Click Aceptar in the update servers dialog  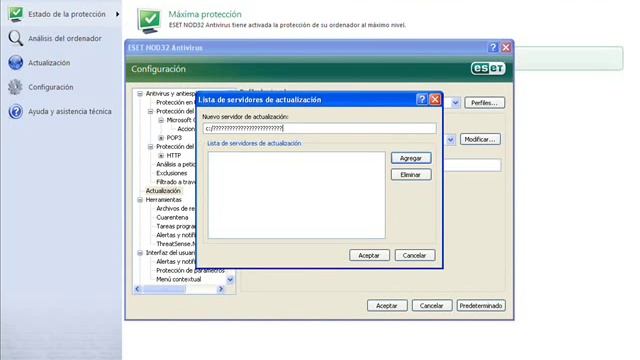point(369,255)
